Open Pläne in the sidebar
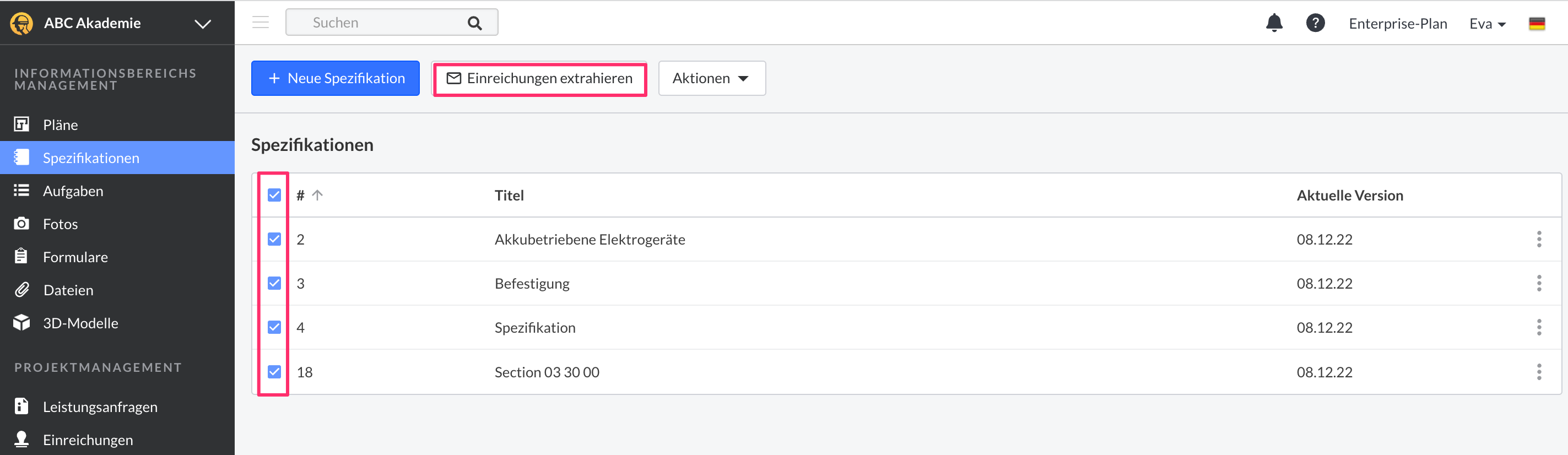 pos(60,124)
